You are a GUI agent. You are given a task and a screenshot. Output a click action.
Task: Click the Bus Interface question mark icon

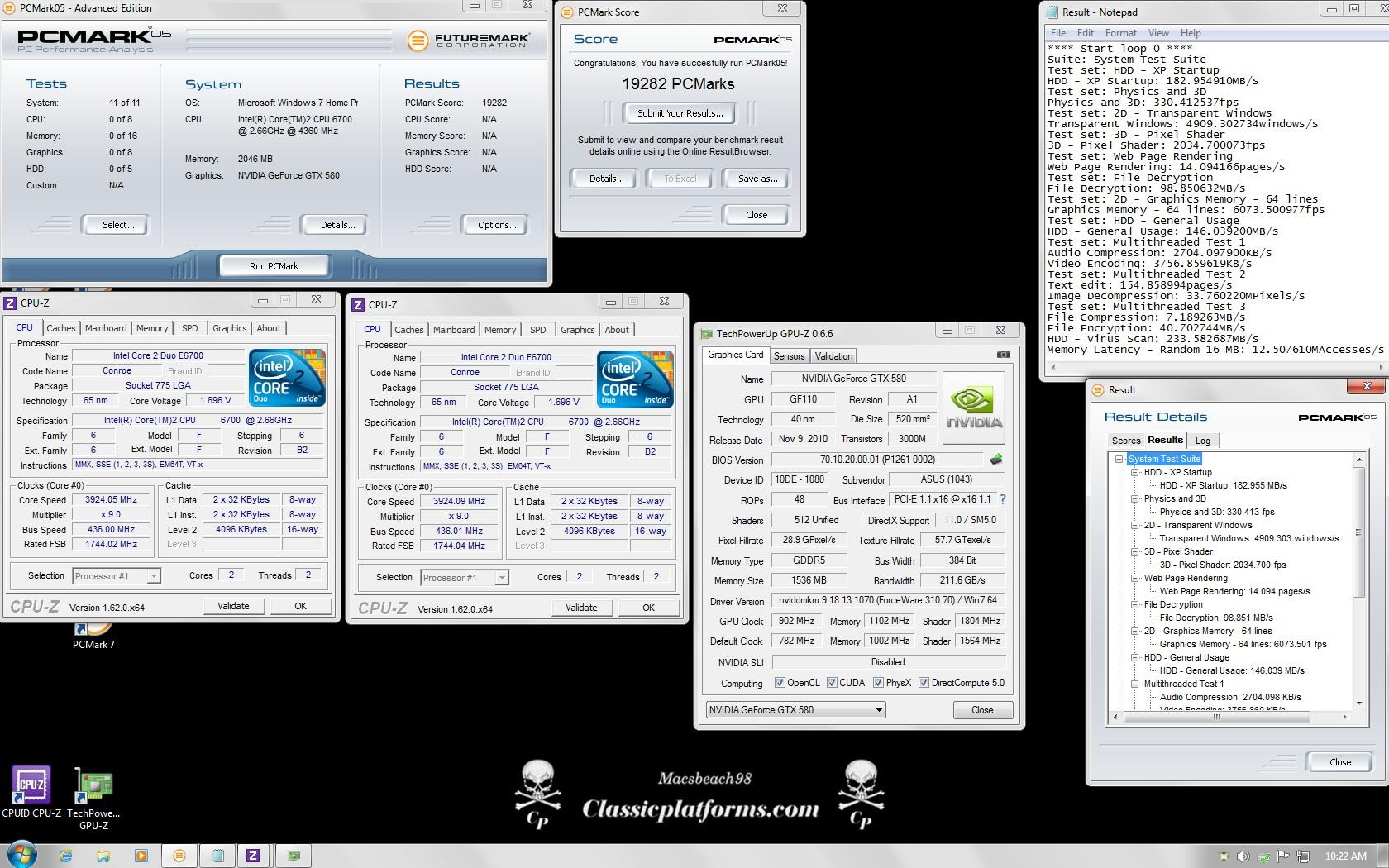tap(1003, 499)
